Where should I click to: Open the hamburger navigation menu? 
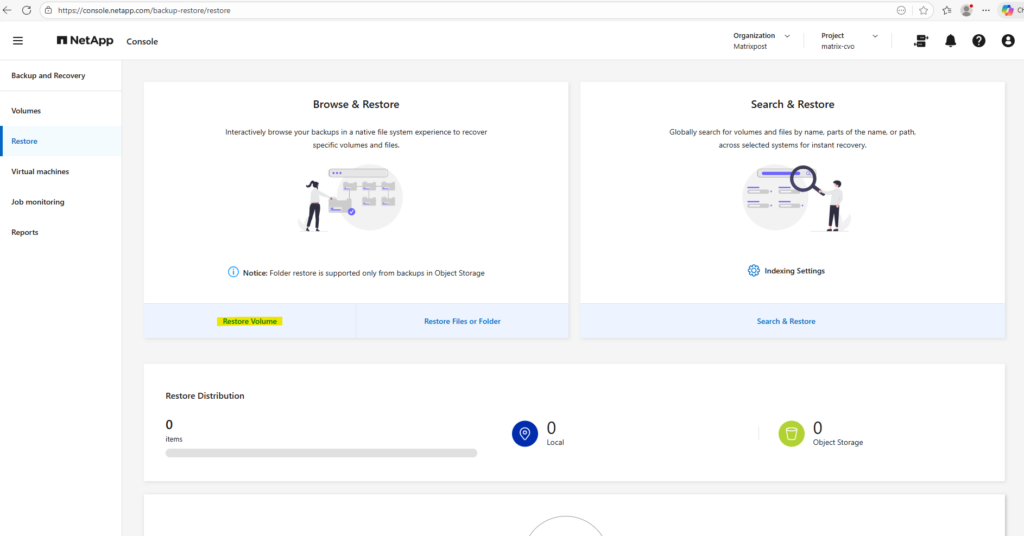click(17, 41)
